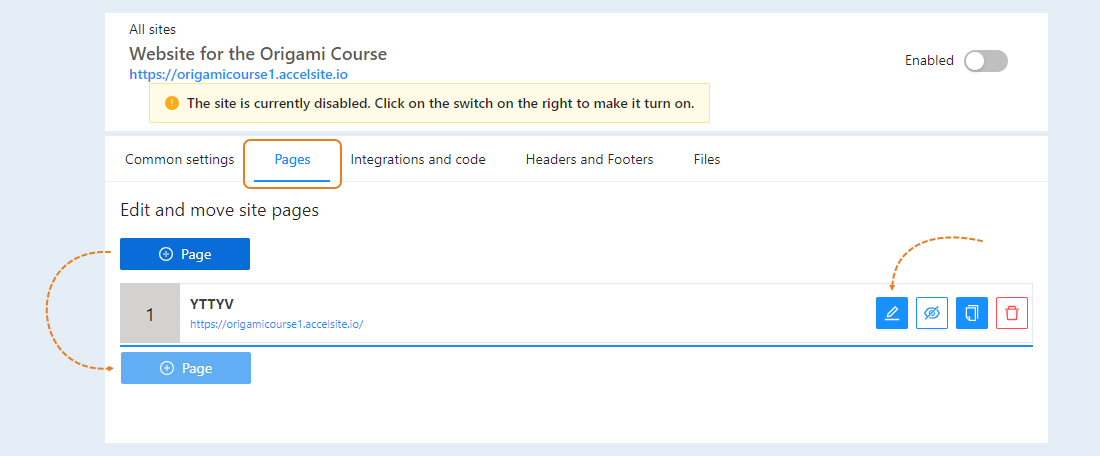Click the YTTYV page title
1100x456 pixels.
tap(211, 304)
